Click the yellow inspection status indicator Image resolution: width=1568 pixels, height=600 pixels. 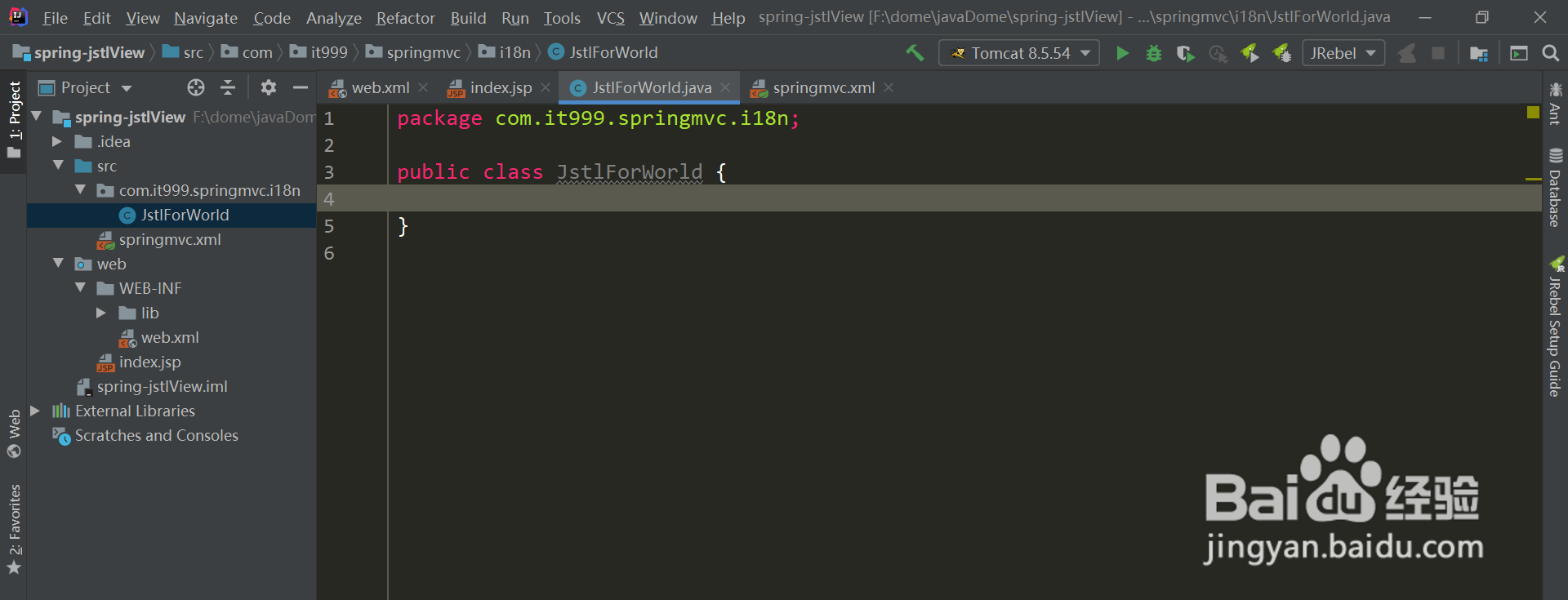coord(1533,112)
